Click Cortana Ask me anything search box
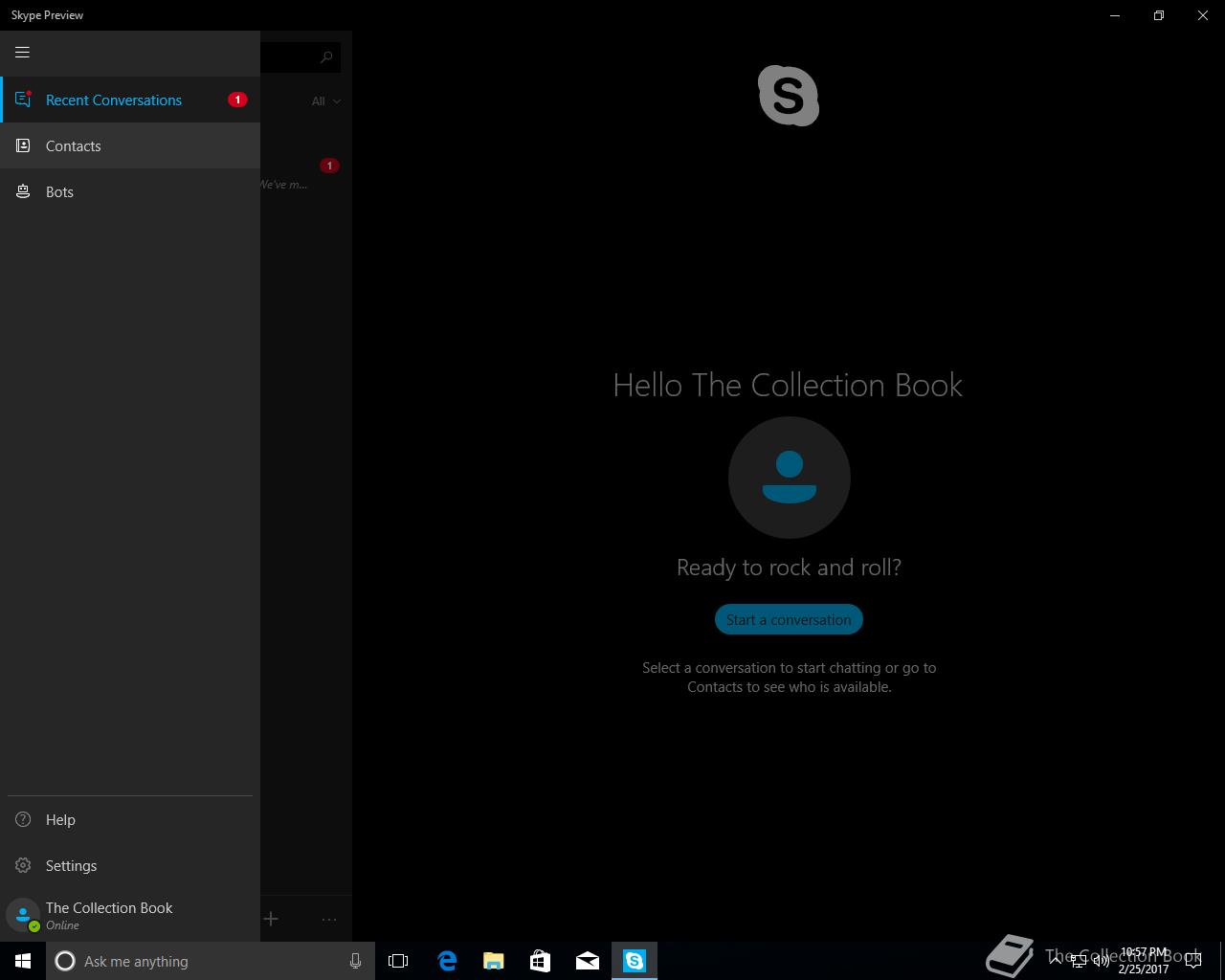The width and height of the screenshot is (1225, 980). (210, 961)
